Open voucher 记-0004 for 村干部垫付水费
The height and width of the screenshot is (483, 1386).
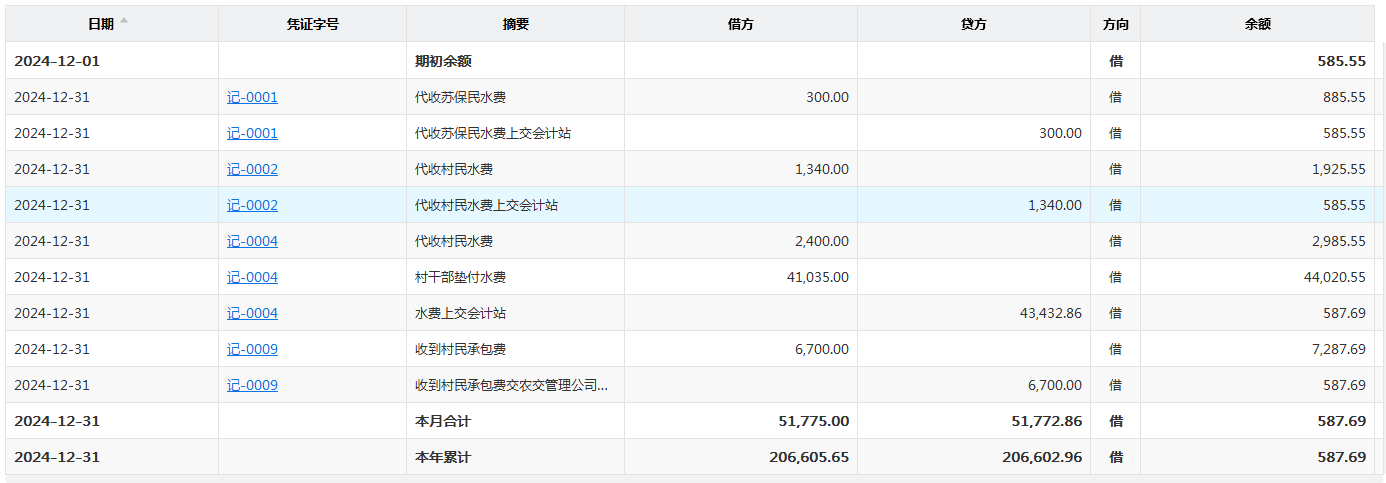252,277
